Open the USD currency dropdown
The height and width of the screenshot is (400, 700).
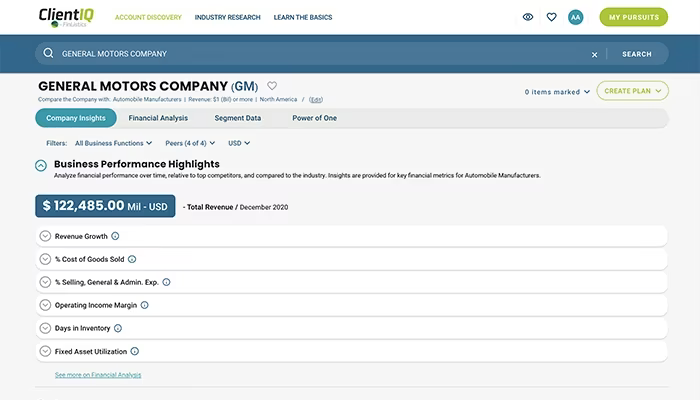click(239, 143)
